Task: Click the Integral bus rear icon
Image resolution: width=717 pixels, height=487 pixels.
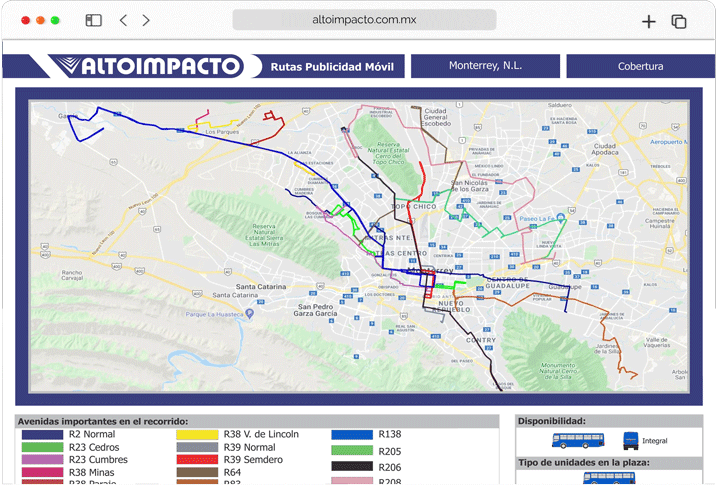Action: (x=631, y=441)
